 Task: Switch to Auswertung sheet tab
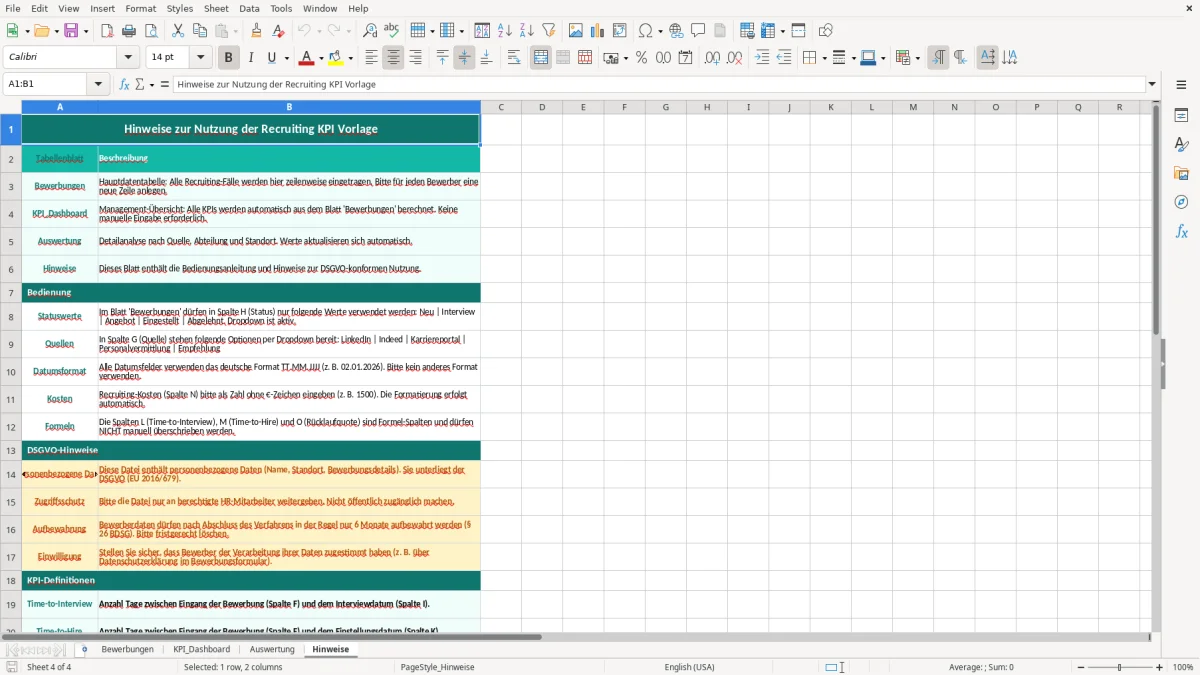[x=272, y=650]
